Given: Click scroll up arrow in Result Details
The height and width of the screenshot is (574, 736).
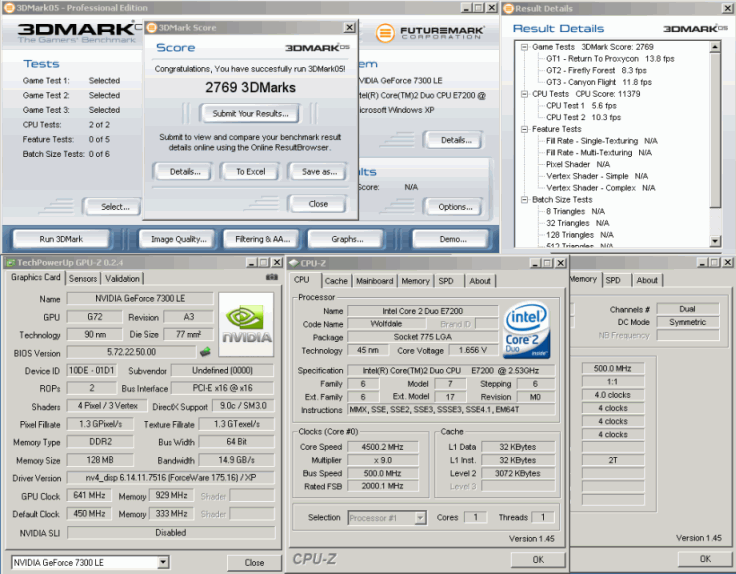Looking at the screenshot, I should point(715,46).
